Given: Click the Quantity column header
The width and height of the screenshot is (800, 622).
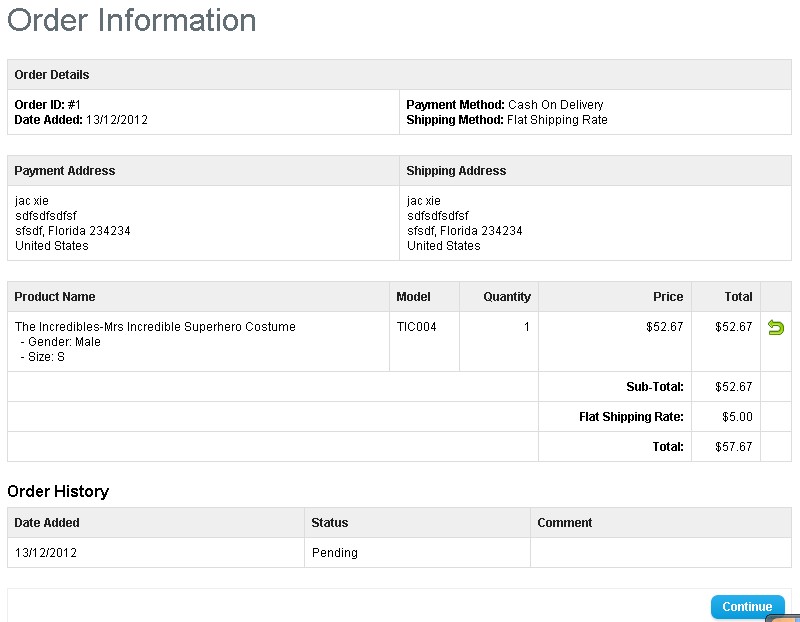Looking at the screenshot, I should [507, 296].
